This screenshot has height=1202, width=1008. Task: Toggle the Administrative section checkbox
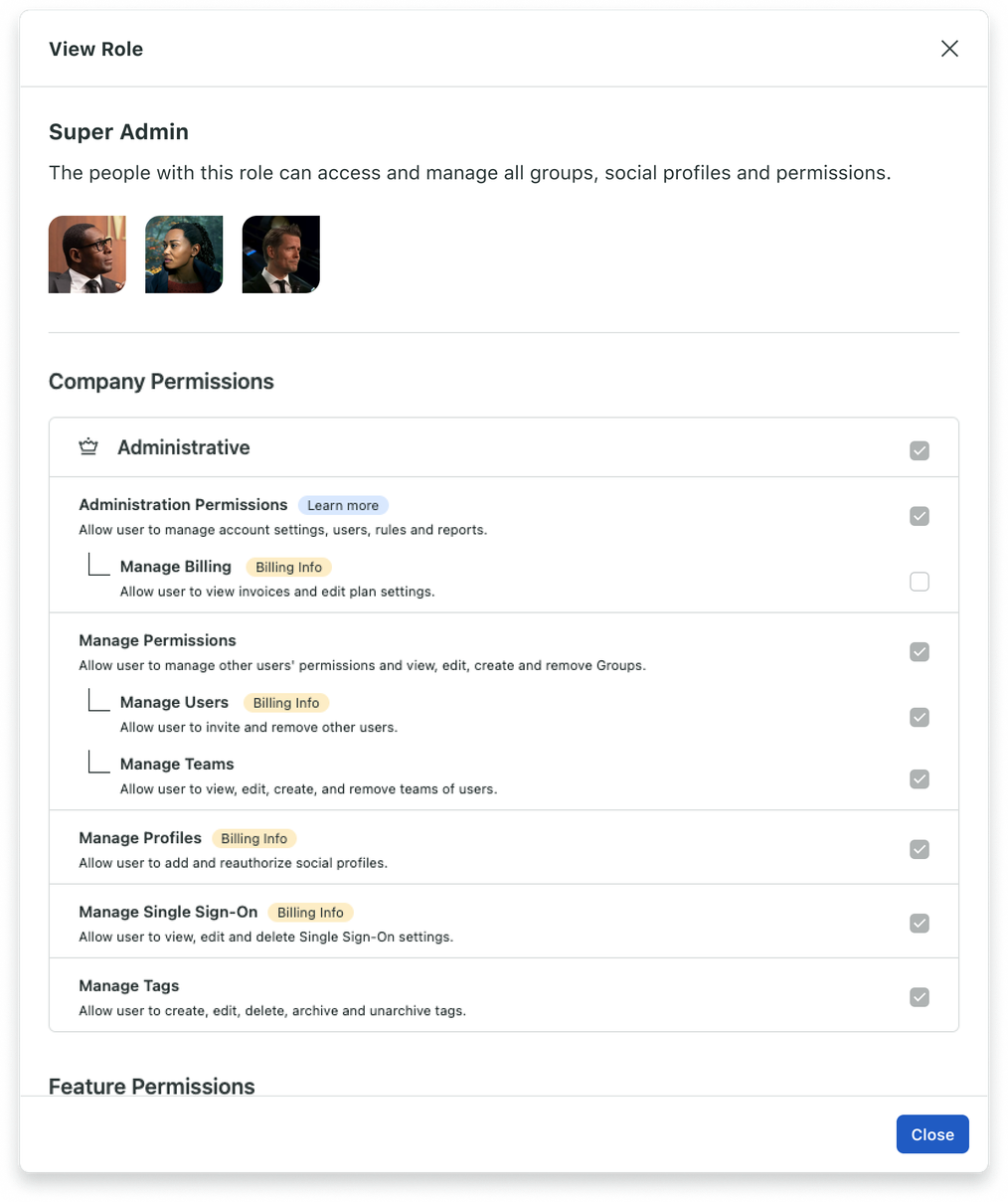pyautogui.click(x=920, y=450)
